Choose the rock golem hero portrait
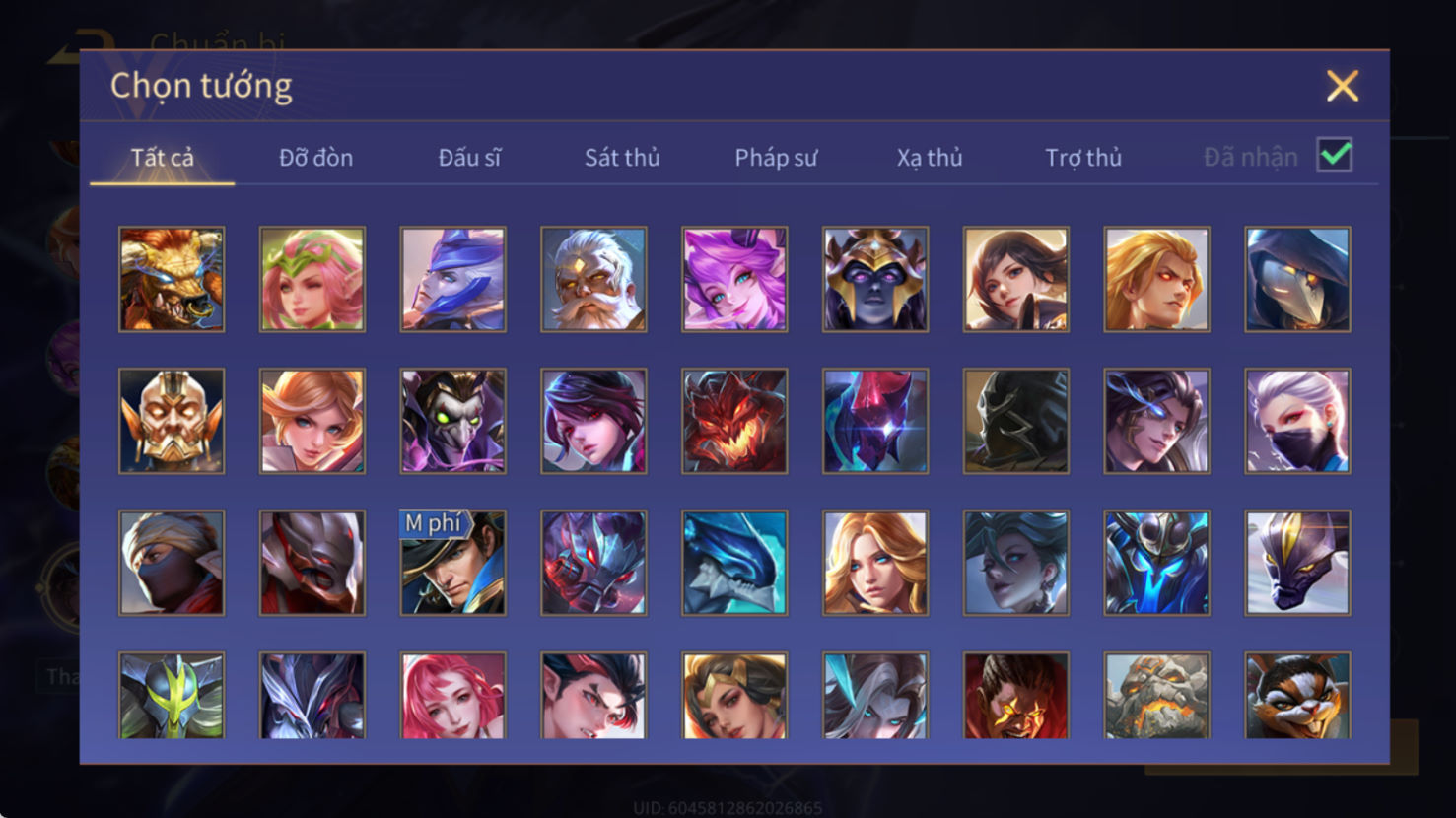This screenshot has width=1456, height=818. [x=1157, y=695]
